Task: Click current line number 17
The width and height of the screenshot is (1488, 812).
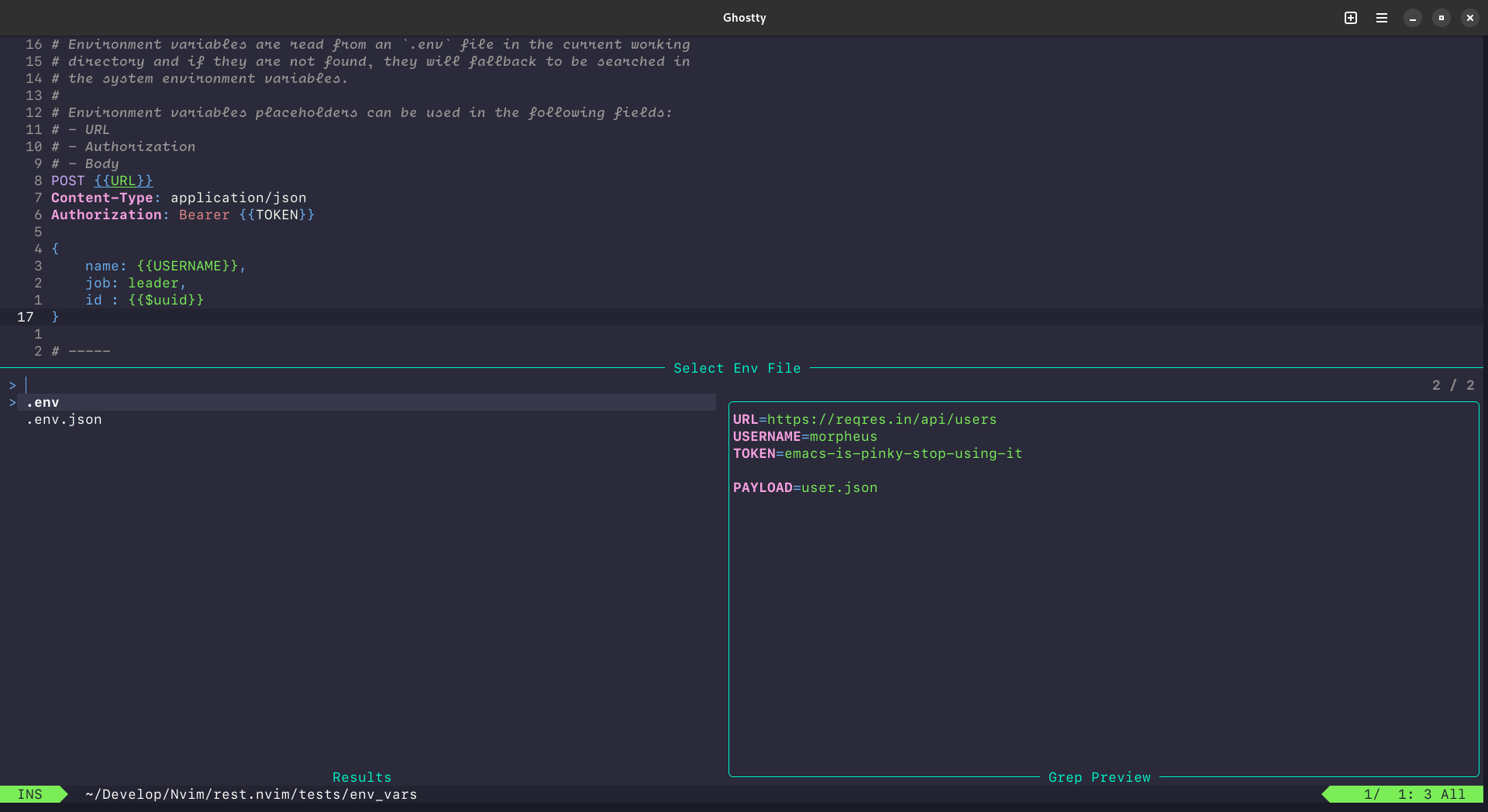Action: pyautogui.click(x=26, y=317)
